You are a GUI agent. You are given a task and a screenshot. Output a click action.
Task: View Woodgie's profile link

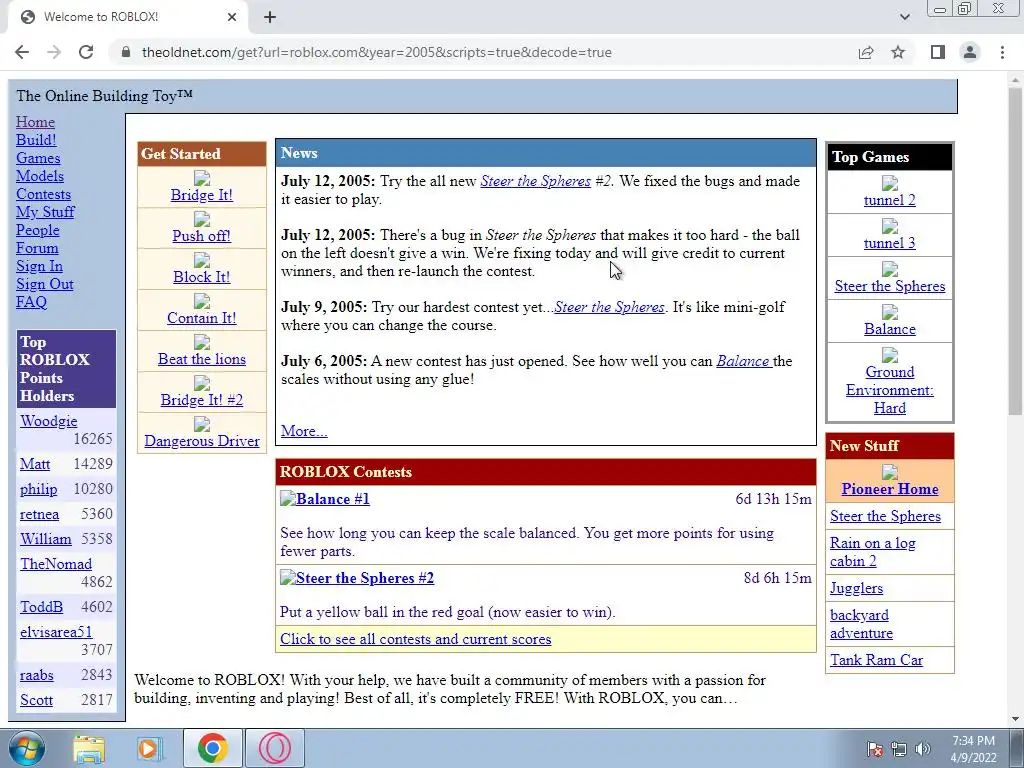click(x=48, y=421)
